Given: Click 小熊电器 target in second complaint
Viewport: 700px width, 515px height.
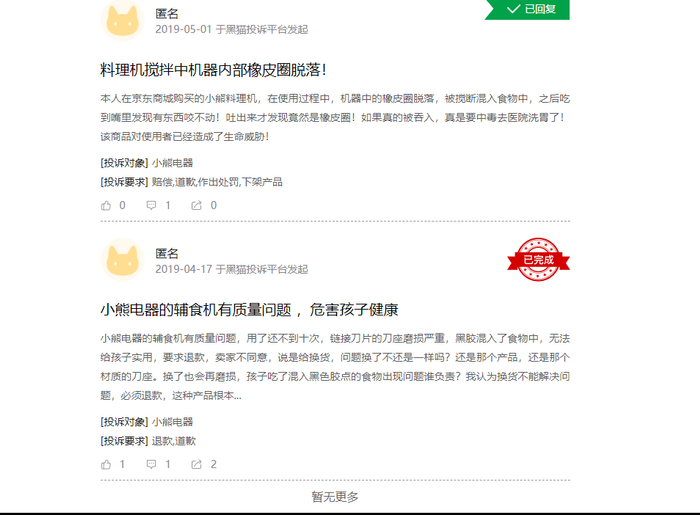Looking at the screenshot, I should 172,422.
